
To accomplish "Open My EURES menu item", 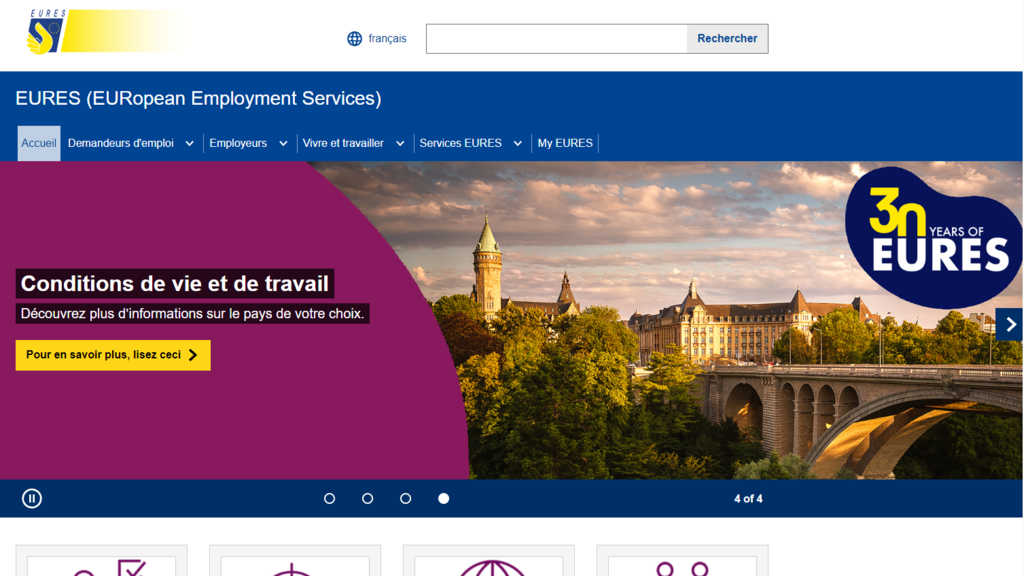I will (565, 143).
